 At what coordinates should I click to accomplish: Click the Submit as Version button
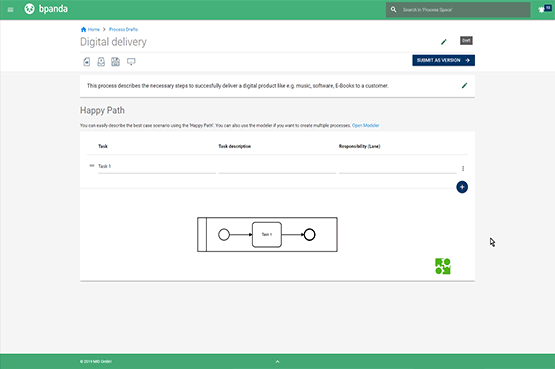(x=443, y=60)
